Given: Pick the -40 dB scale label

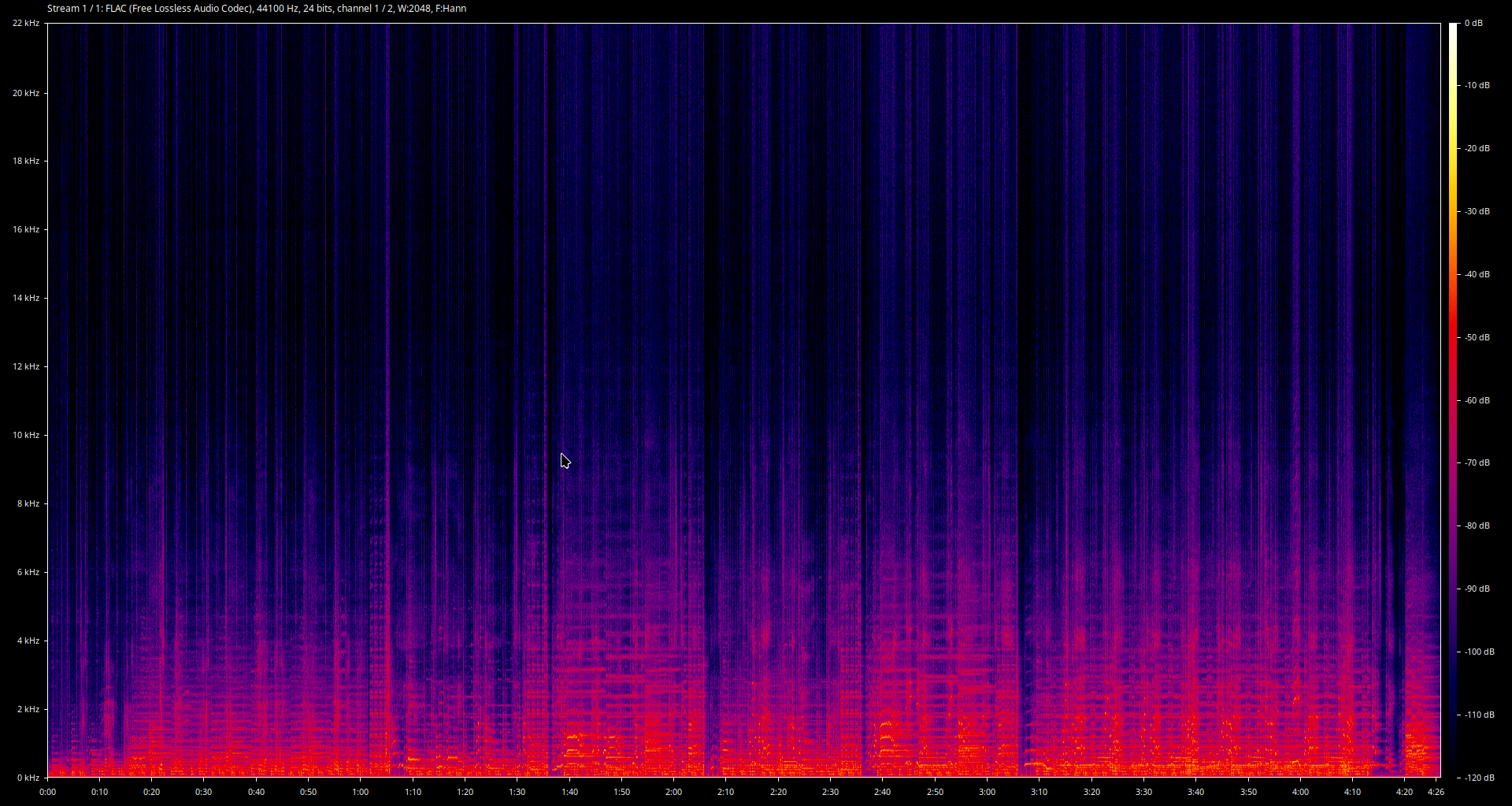Looking at the screenshot, I should pos(1477,274).
